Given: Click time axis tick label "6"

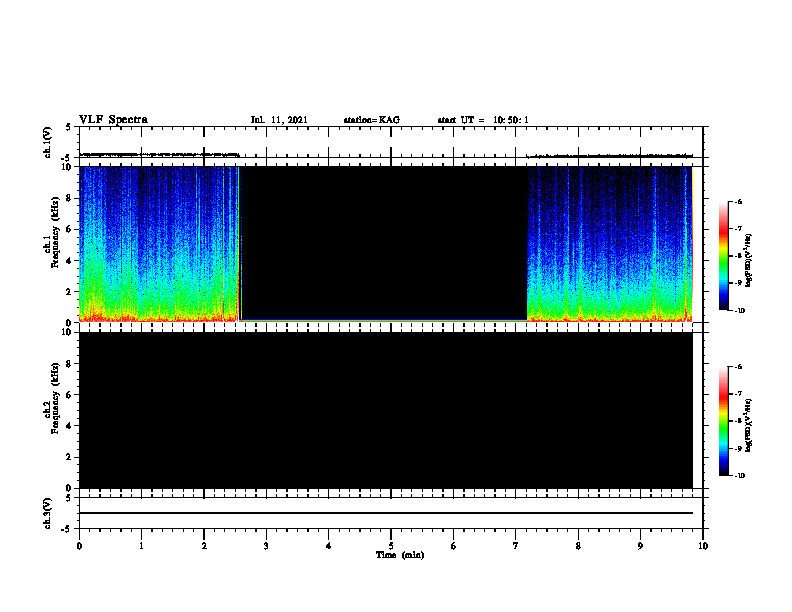Looking at the screenshot, I should tap(454, 546).
